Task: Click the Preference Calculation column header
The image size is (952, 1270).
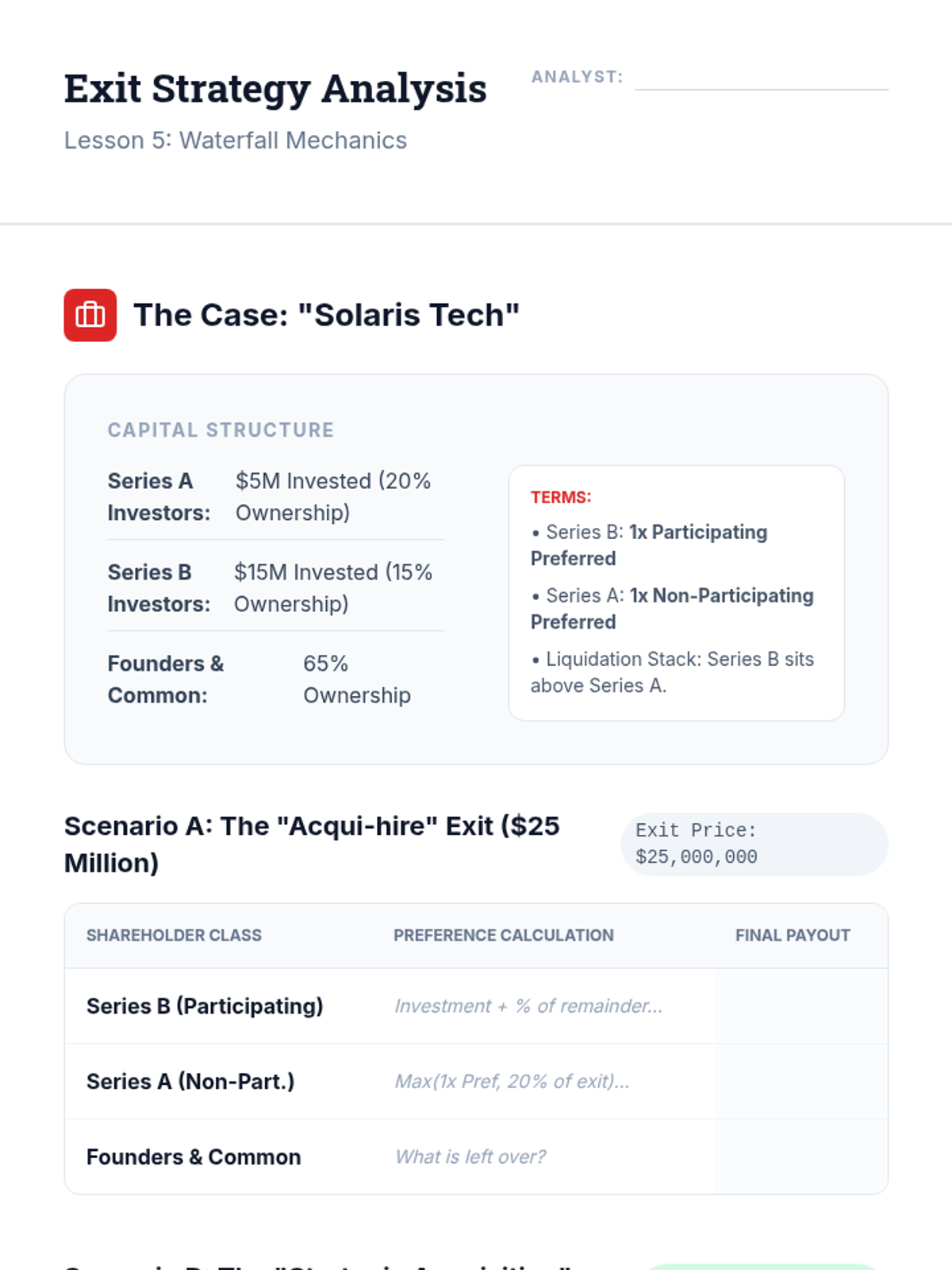Action: (x=504, y=936)
